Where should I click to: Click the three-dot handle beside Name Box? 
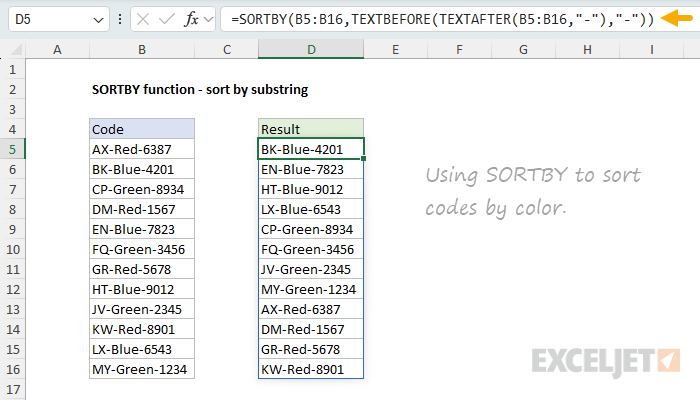click(x=120, y=19)
